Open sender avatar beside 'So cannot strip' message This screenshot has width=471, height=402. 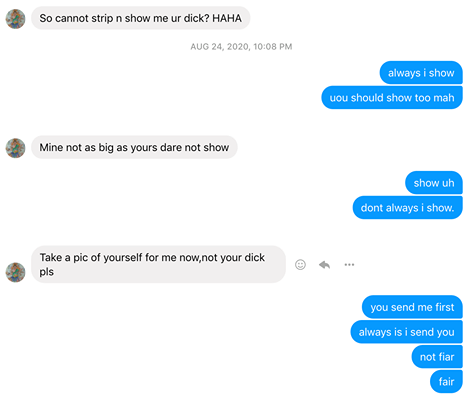(x=15, y=19)
